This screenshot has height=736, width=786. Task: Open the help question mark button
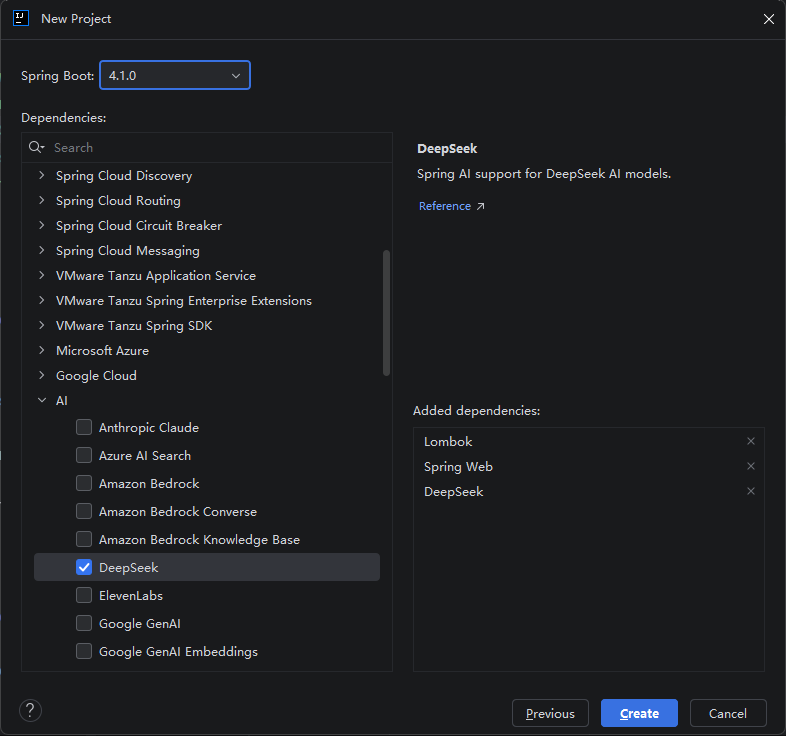click(x=30, y=710)
